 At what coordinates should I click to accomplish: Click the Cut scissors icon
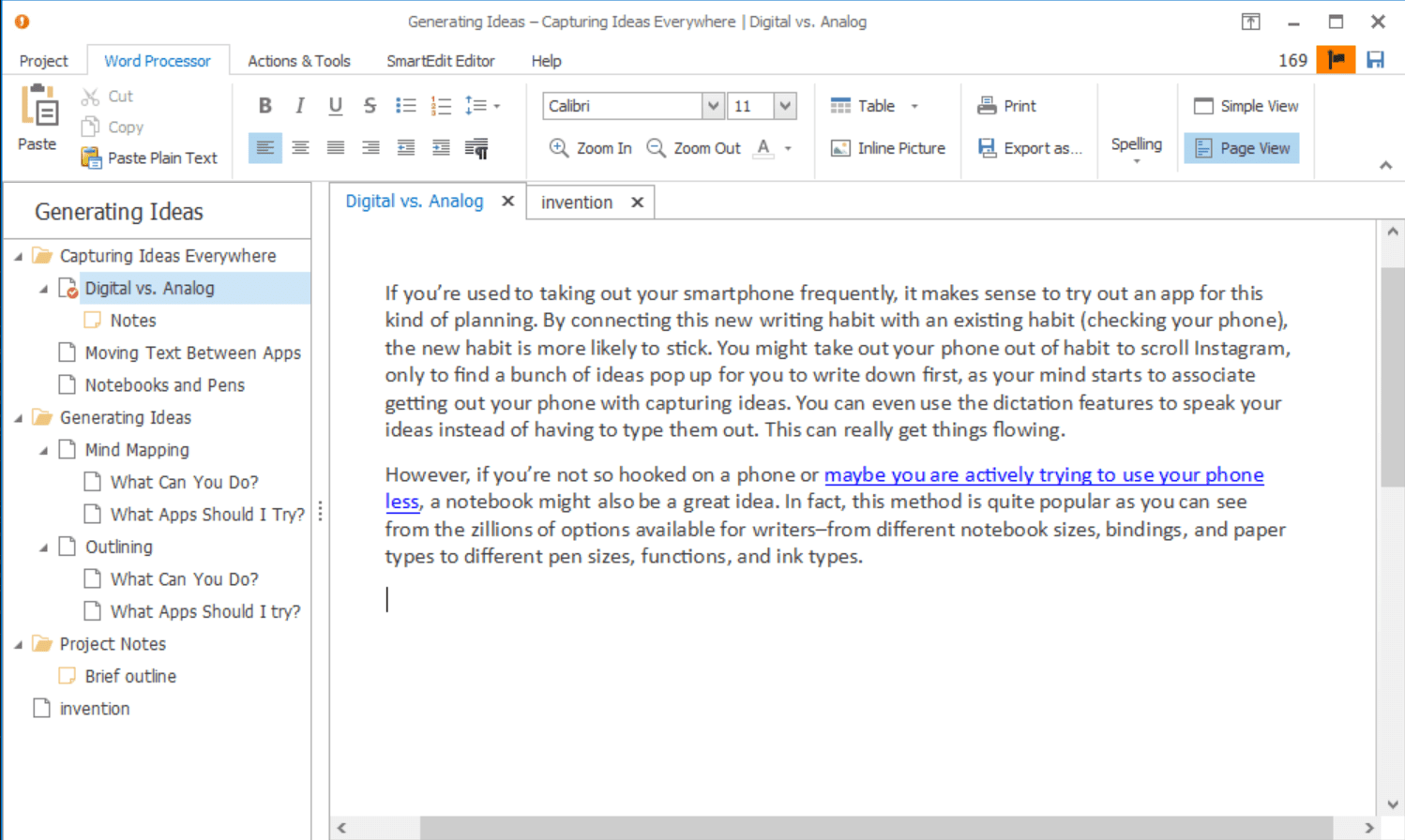(90, 97)
